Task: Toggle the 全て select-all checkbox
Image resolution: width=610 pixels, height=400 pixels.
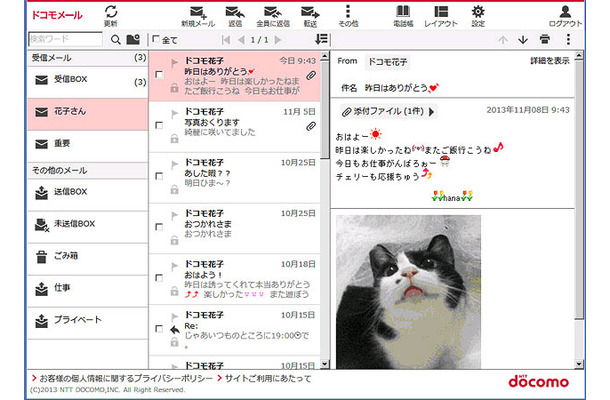Action: coord(156,39)
